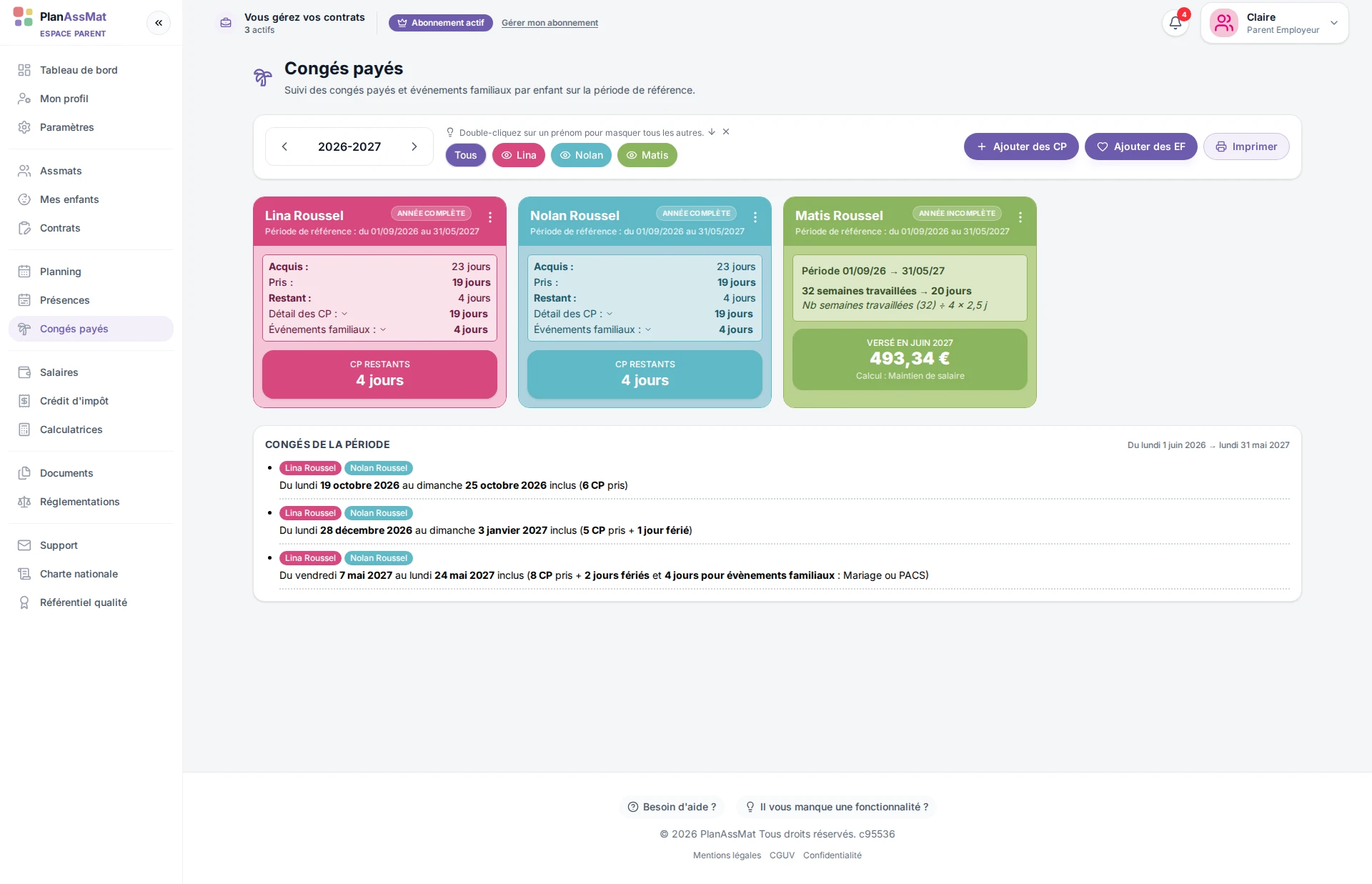Click Lina's CP restants 4 jours tile
The image size is (1372, 884).
click(x=379, y=374)
